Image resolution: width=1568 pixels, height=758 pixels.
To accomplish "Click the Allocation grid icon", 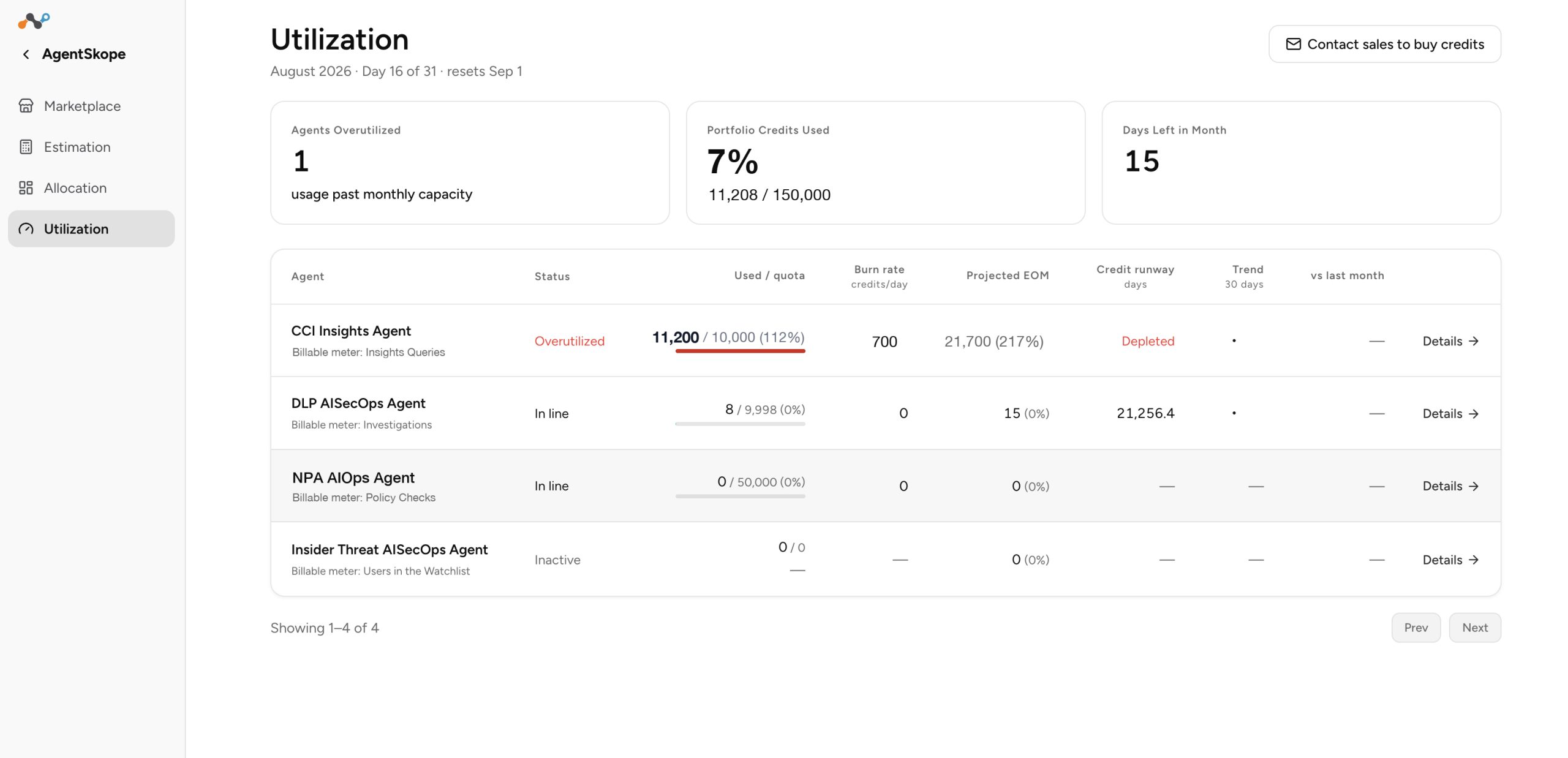I will (26, 188).
